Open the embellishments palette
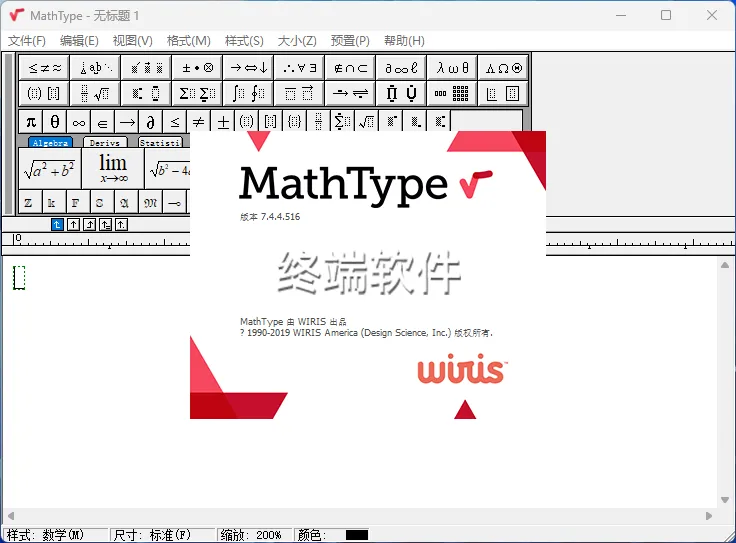 point(146,68)
